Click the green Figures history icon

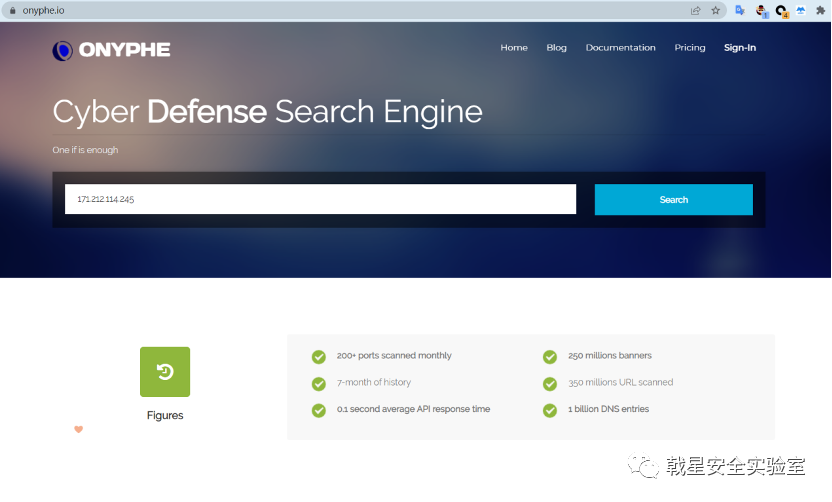click(x=165, y=371)
